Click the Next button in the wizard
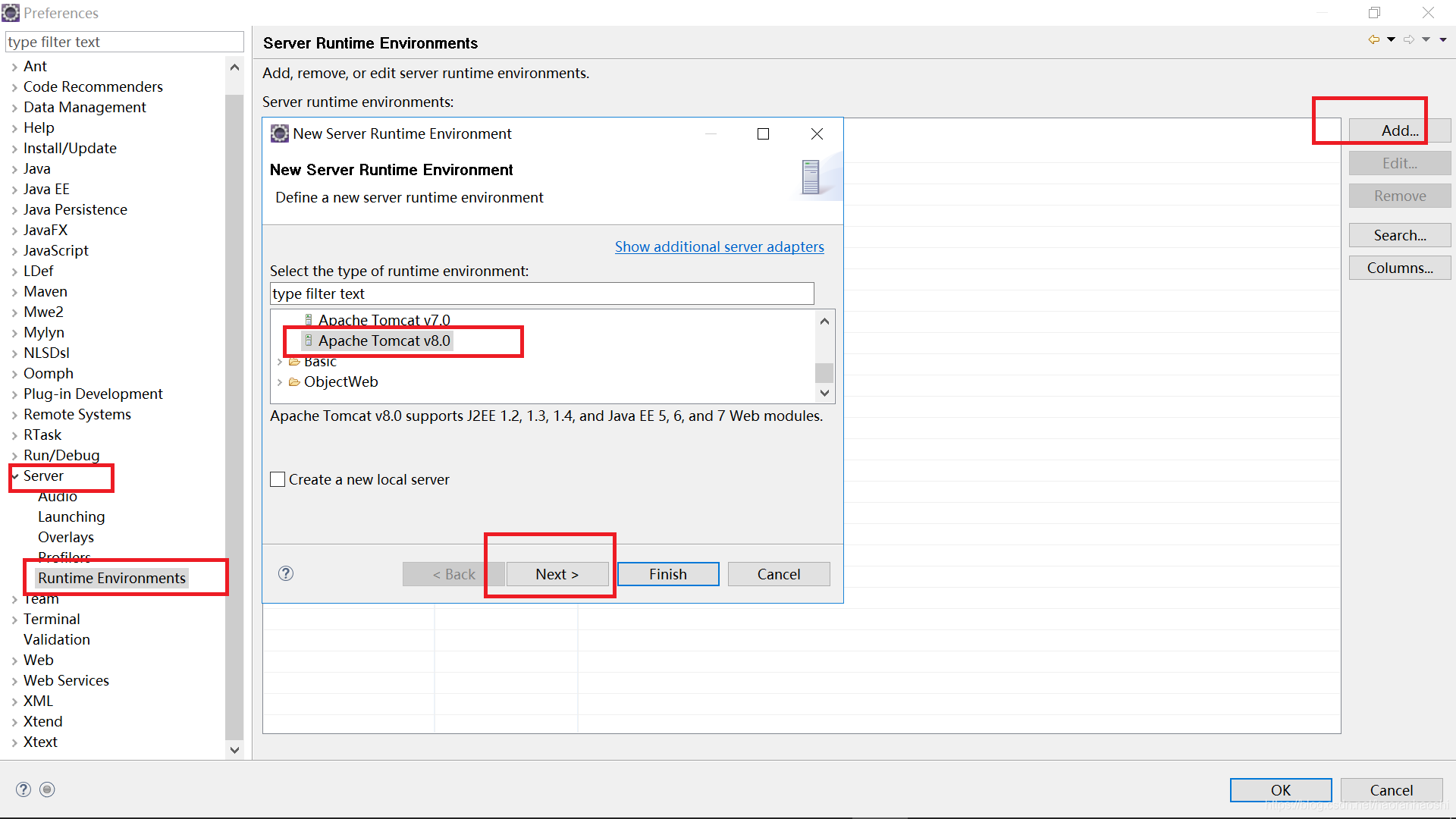Screen dimensions: 1456x819 [x=557, y=574]
